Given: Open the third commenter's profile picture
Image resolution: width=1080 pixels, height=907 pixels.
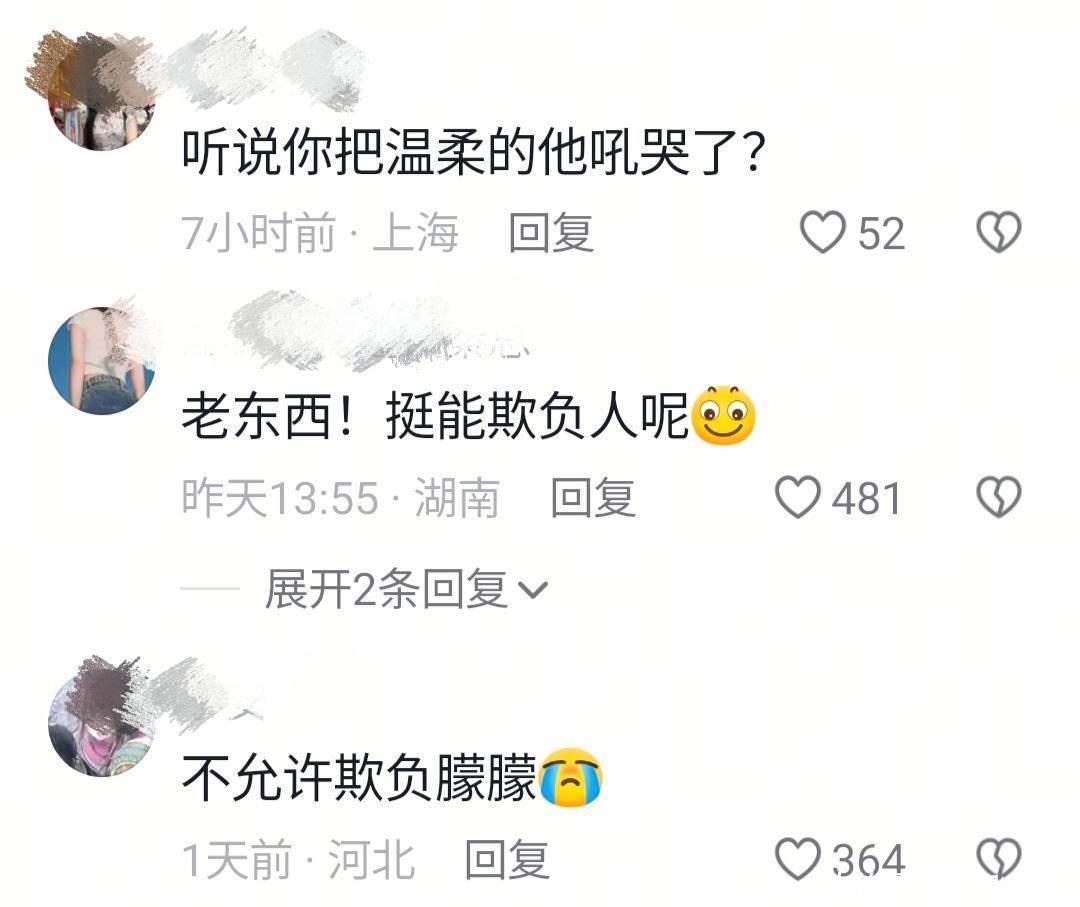Looking at the screenshot, I should (101, 722).
